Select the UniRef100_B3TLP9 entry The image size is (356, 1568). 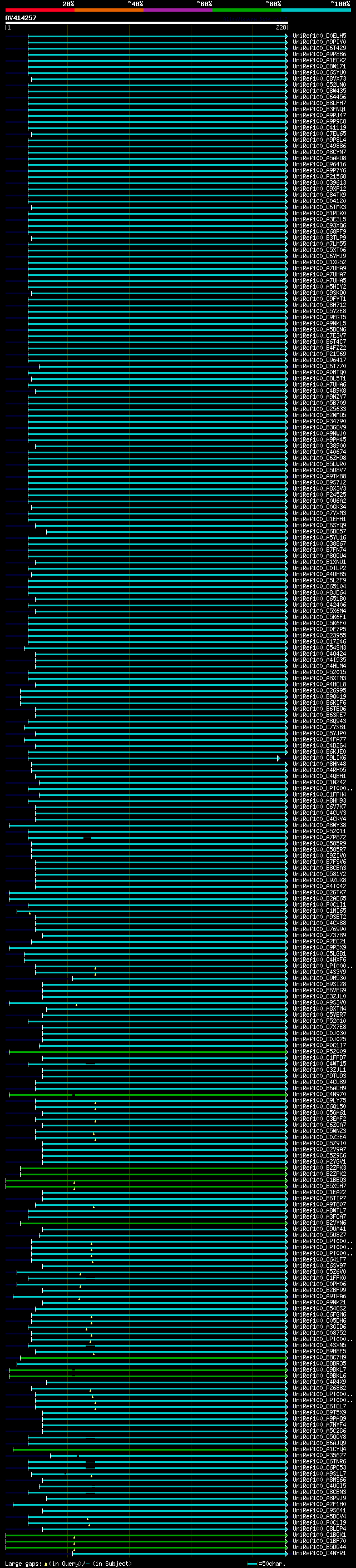click(x=319, y=238)
